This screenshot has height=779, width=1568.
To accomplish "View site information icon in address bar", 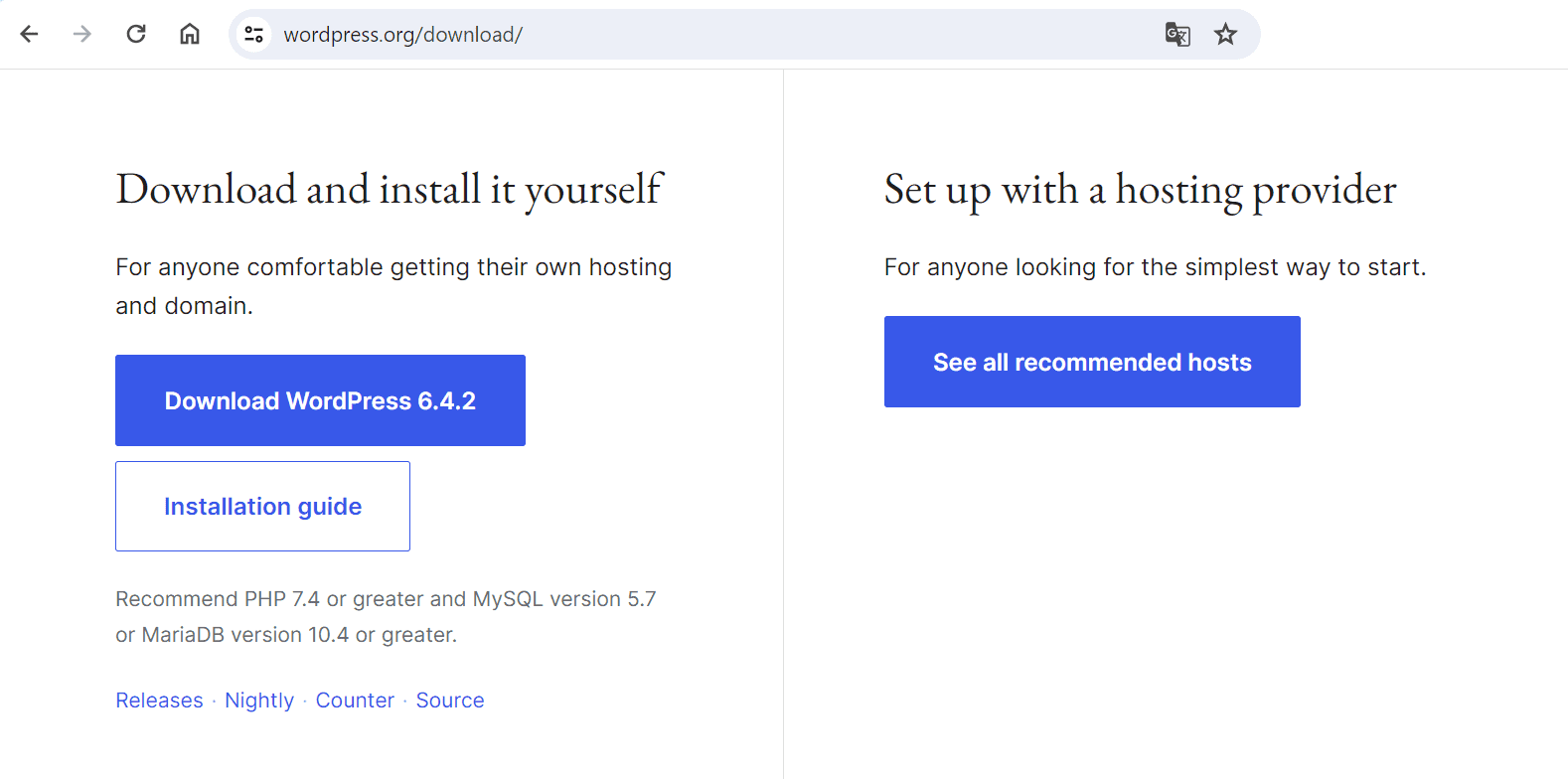I will (254, 34).
